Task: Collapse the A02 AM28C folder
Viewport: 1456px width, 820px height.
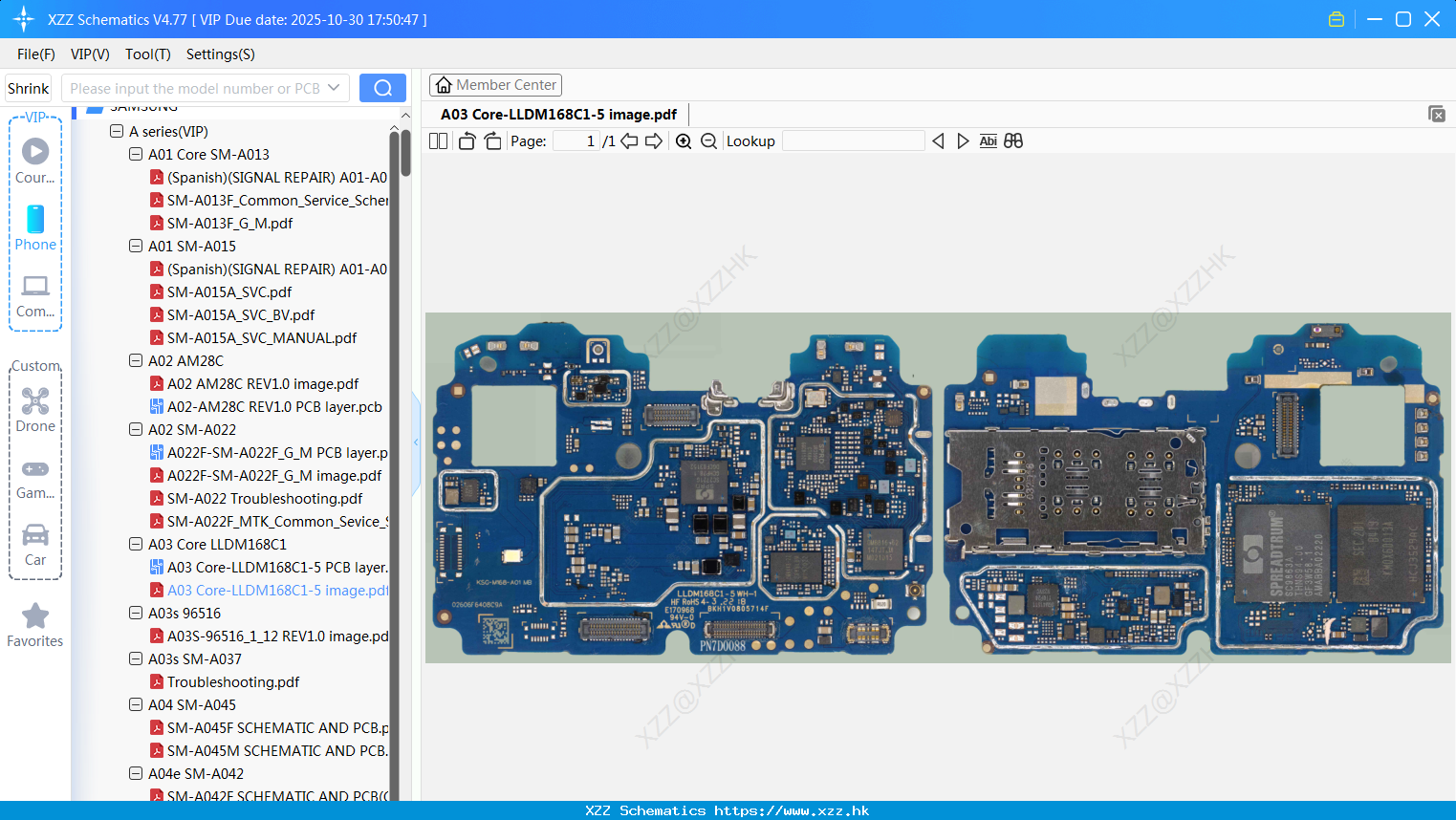Action: (136, 360)
